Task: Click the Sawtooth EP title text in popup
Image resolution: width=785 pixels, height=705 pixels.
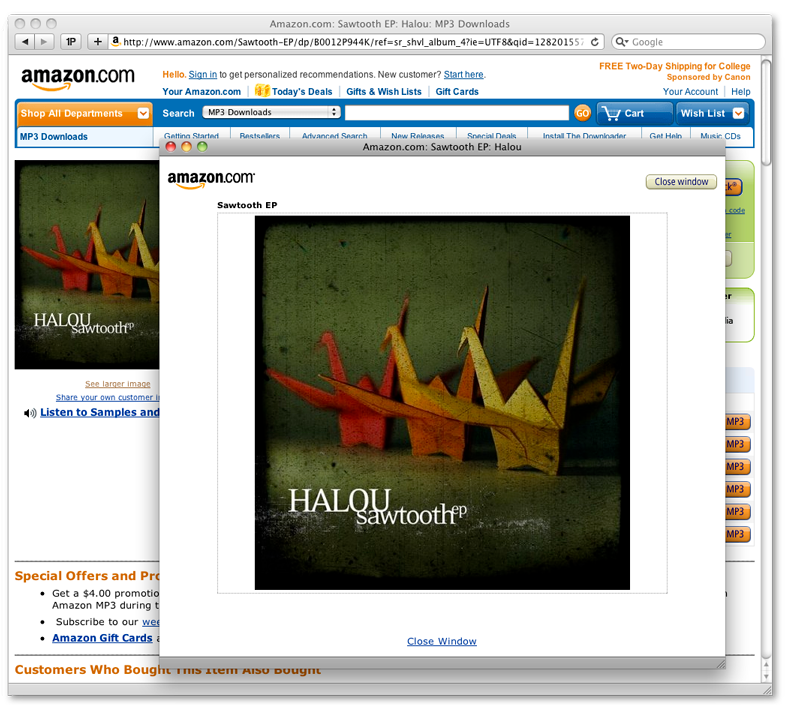Action: pos(247,205)
